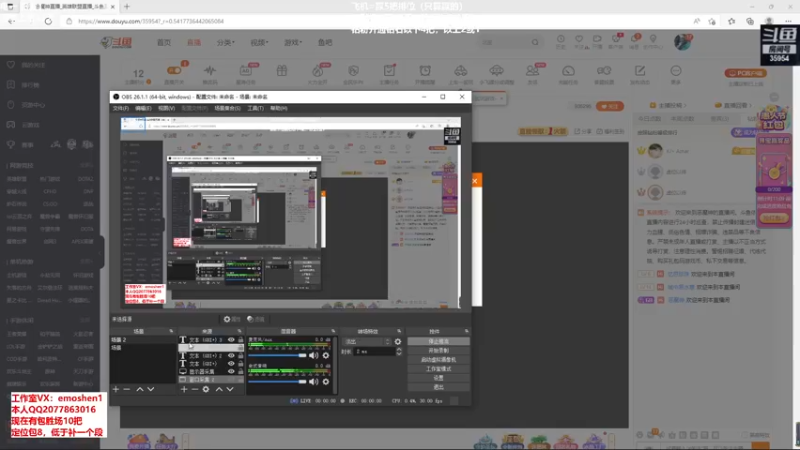Viewport: 800px width, 450px height.
Task: Open scene transition properties gear
Action: click(x=398, y=341)
